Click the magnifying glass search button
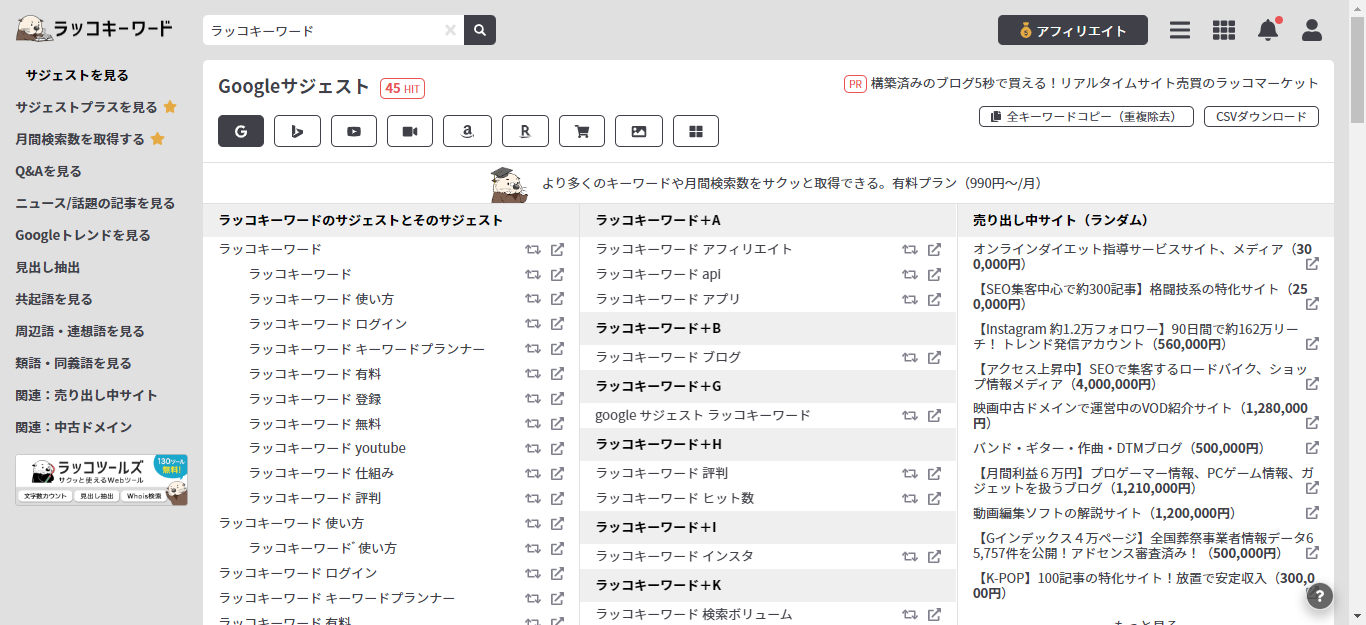This screenshot has width=1366, height=625. click(480, 30)
